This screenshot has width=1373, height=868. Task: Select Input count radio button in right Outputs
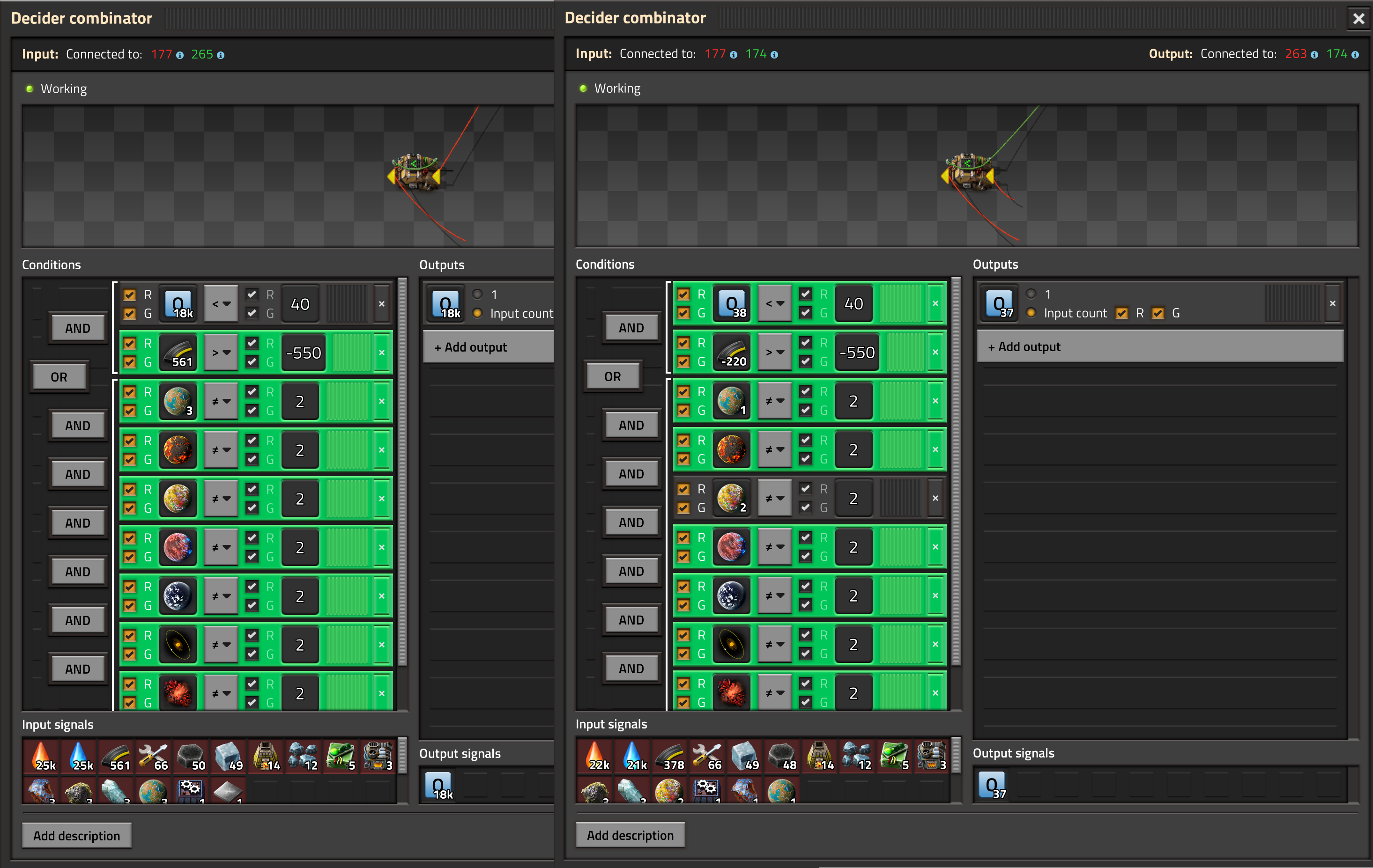pyautogui.click(x=1031, y=313)
